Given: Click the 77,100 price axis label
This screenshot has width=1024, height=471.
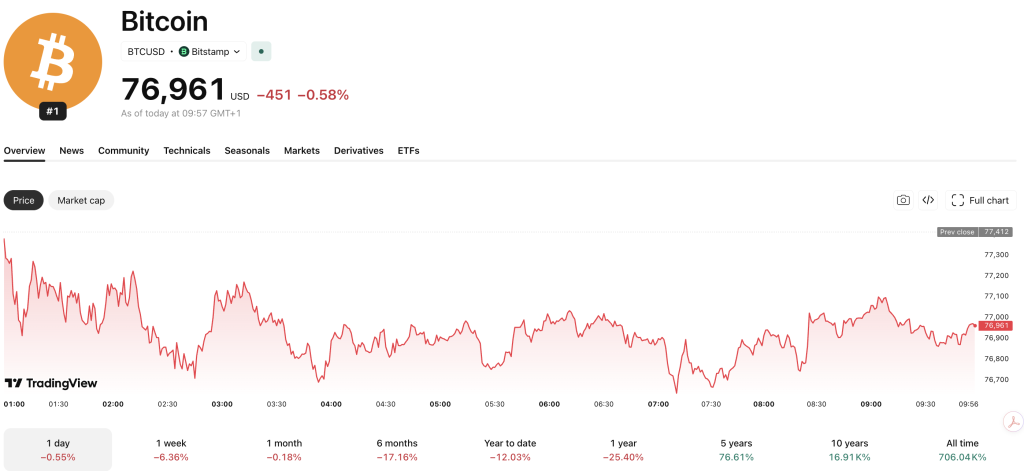Looking at the screenshot, I should point(997,296).
